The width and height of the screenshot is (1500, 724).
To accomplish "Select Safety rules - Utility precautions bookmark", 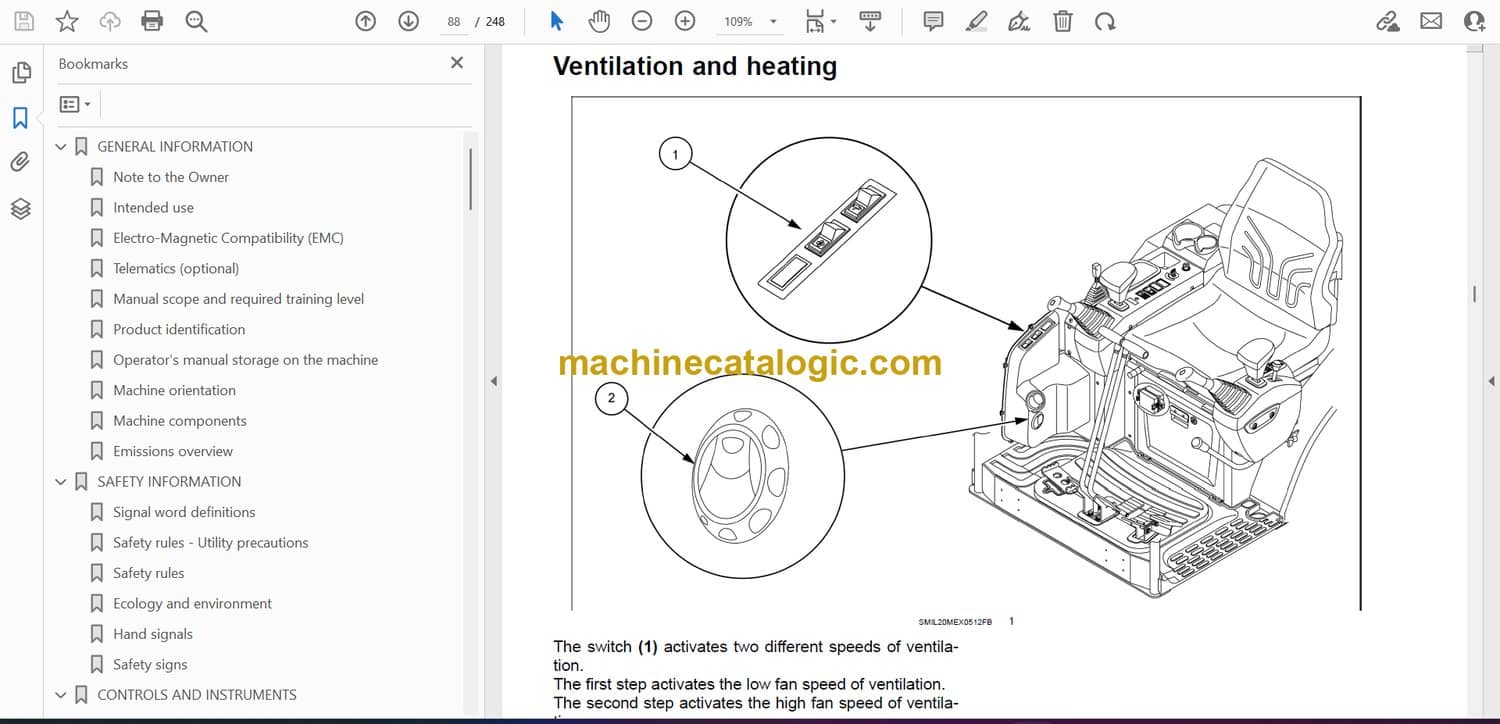I will click(210, 542).
